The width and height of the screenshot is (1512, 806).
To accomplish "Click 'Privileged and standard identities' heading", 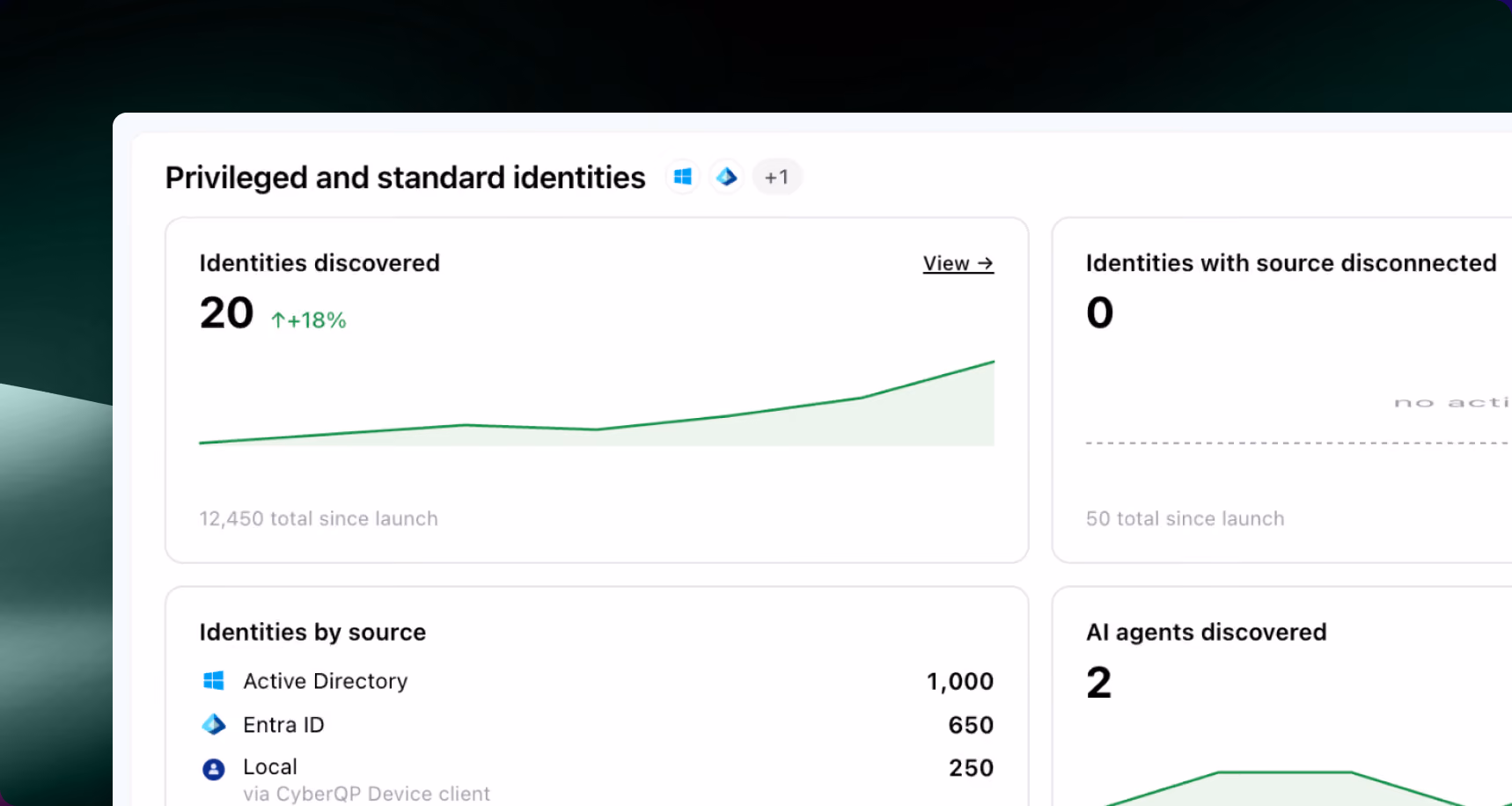I will [x=405, y=178].
